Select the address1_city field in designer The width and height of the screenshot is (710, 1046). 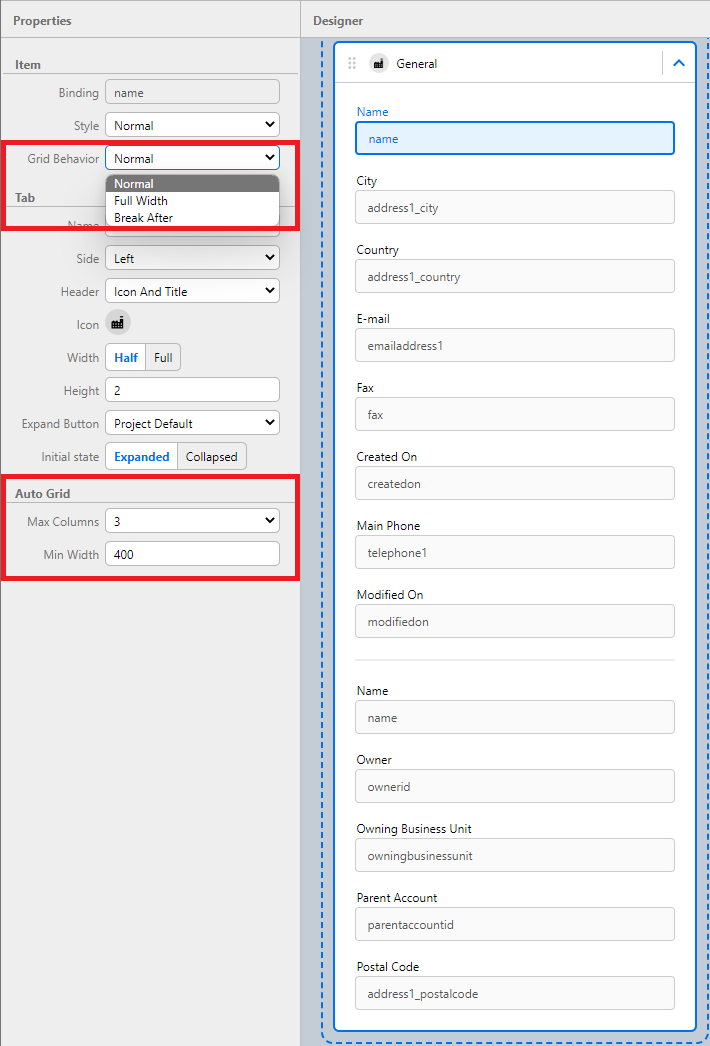tap(514, 207)
